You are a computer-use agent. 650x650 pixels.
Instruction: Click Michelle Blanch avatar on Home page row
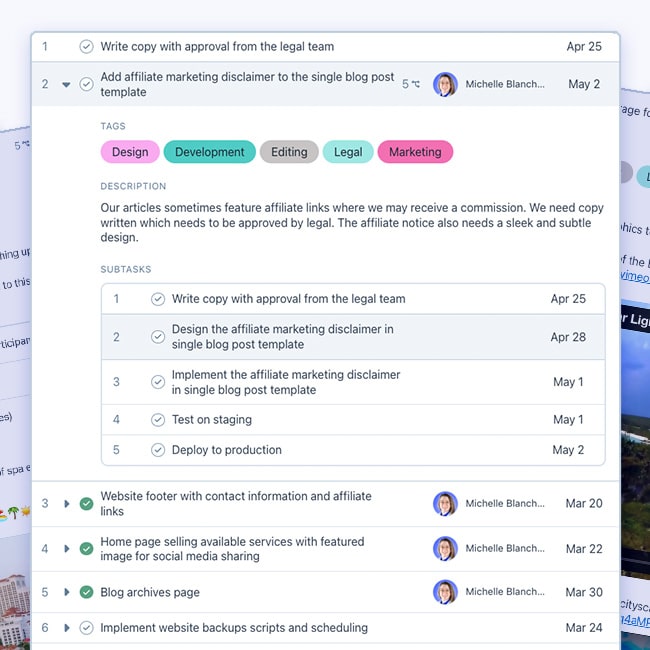tap(445, 548)
